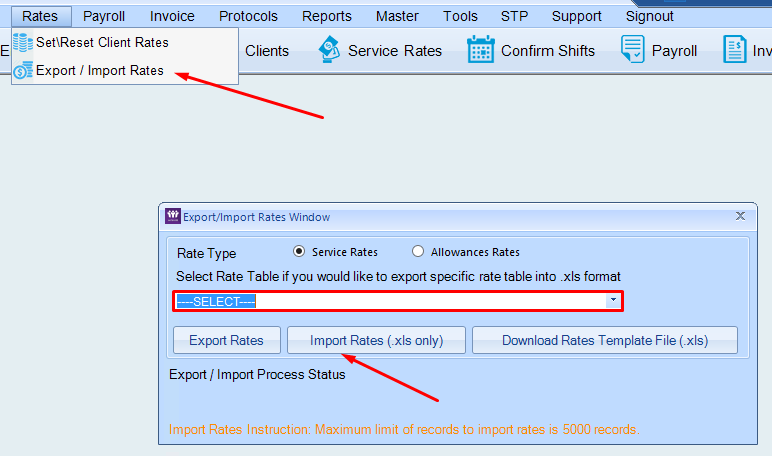This screenshot has width=772, height=456.
Task: Choose Export / Import Rates menu entry
Action: [x=125, y=70]
